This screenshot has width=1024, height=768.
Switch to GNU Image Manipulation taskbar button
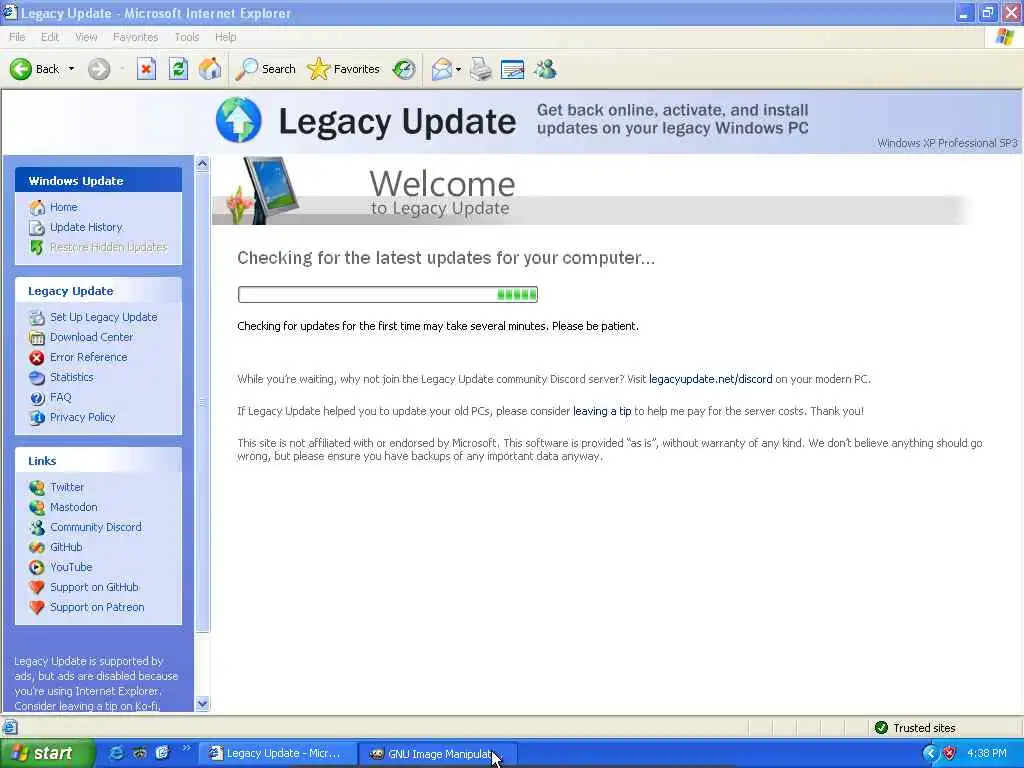[x=438, y=754]
